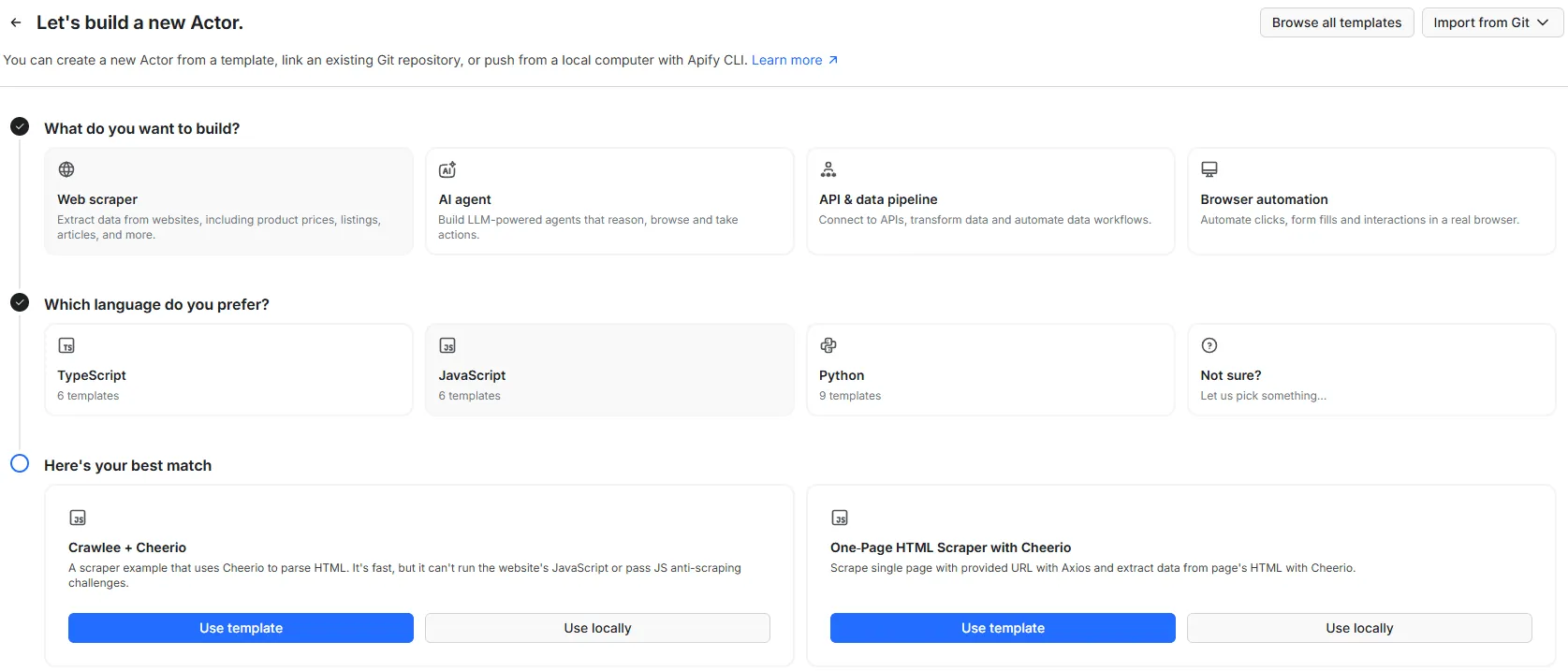This screenshot has width=1568, height=671.
Task: Select the Browser automation card
Action: coord(1371,201)
